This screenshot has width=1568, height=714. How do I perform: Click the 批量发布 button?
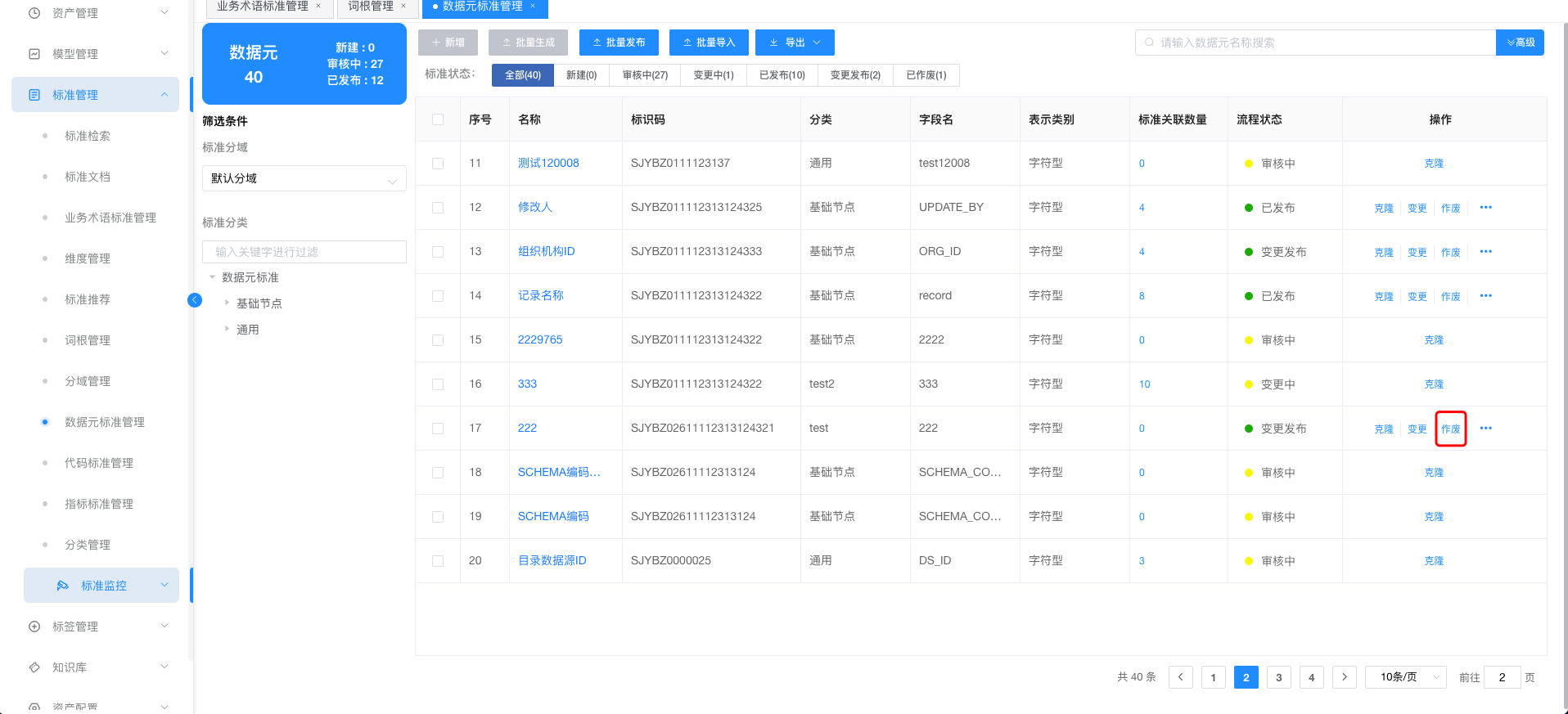tap(619, 43)
